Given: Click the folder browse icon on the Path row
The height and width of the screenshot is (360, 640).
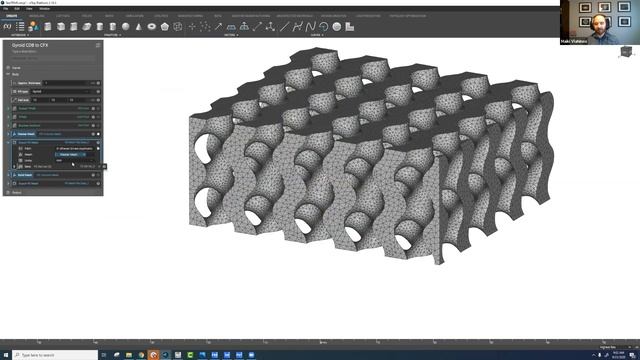Looking at the screenshot, I should pos(98,149).
